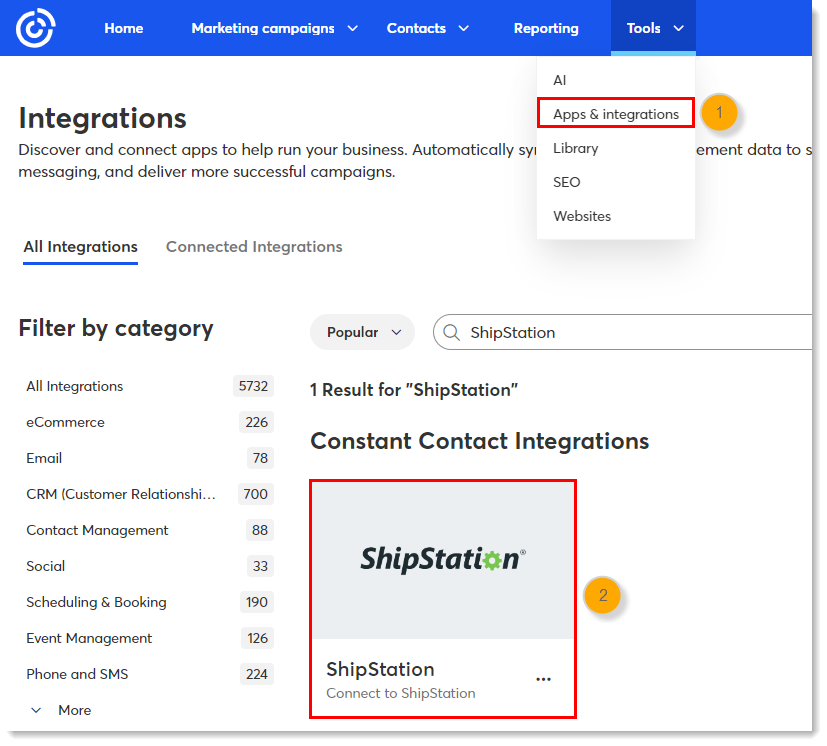827x746 pixels.
Task: Open the ShipStation logo thumbnail
Action: pyautogui.click(x=443, y=560)
